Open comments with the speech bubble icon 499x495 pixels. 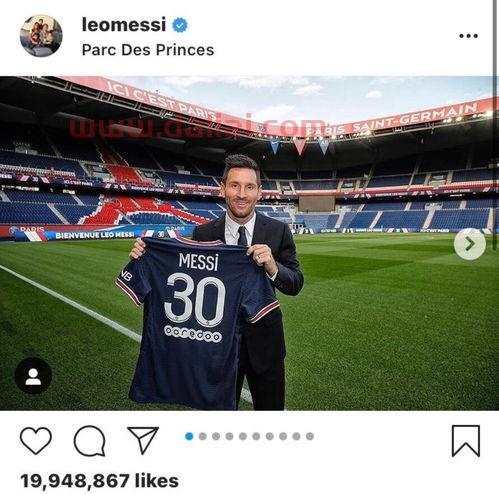(90, 441)
